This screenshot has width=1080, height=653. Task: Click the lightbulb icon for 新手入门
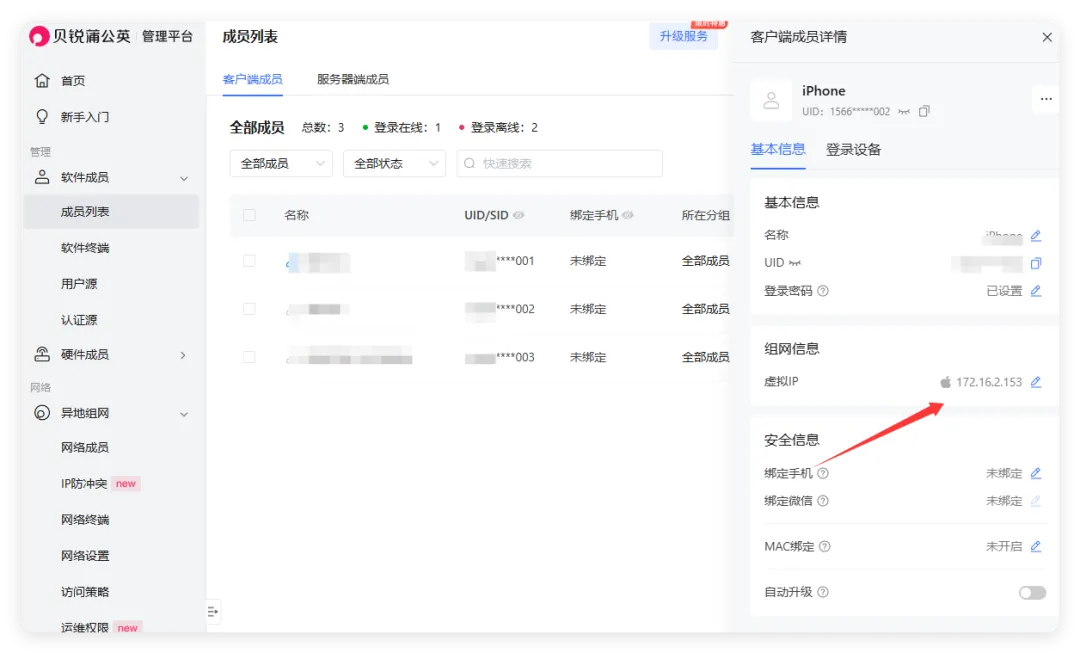[42, 116]
